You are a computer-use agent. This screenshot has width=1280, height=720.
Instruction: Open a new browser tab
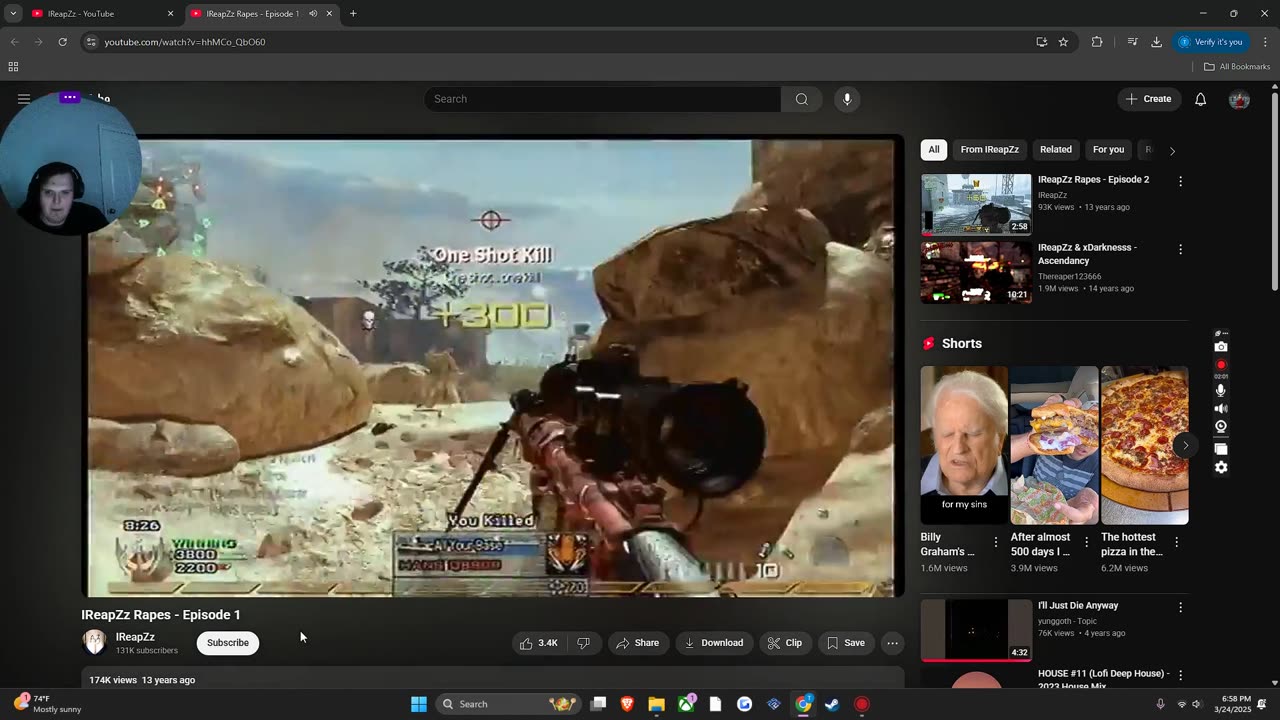pos(353,14)
